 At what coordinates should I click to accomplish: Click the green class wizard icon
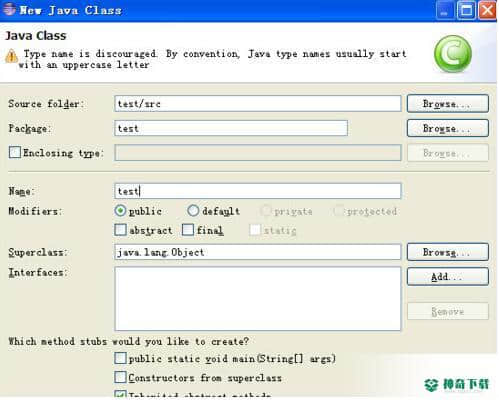point(453,54)
